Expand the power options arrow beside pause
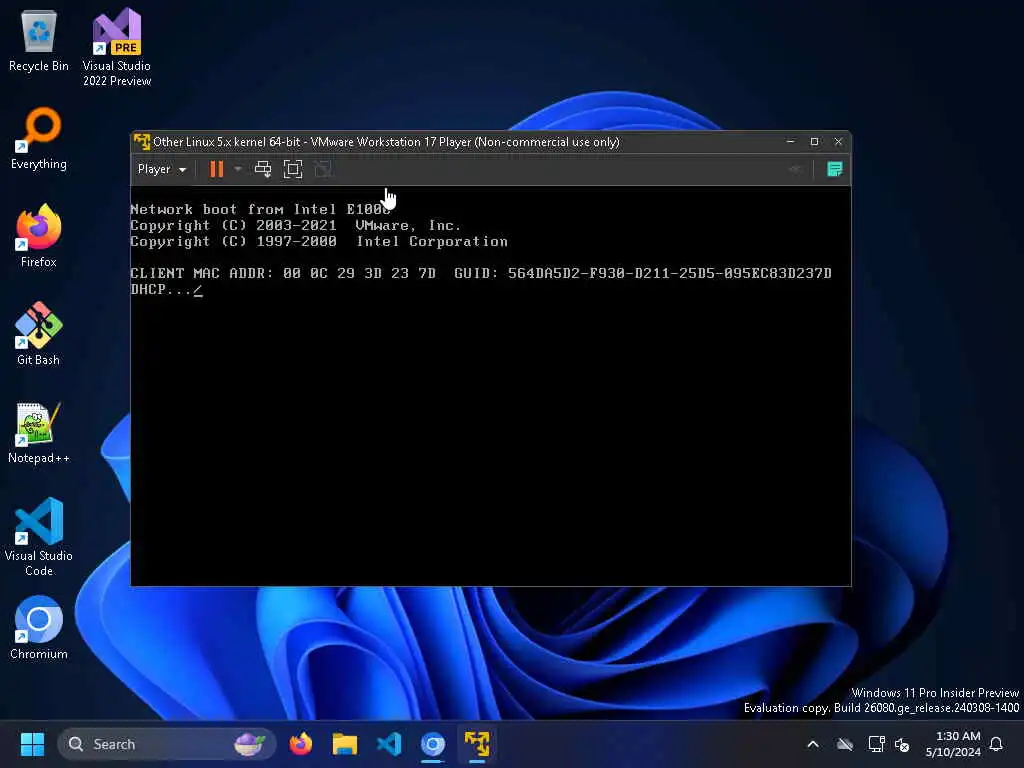Image resolution: width=1024 pixels, height=768 pixels. pyautogui.click(x=238, y=169)
